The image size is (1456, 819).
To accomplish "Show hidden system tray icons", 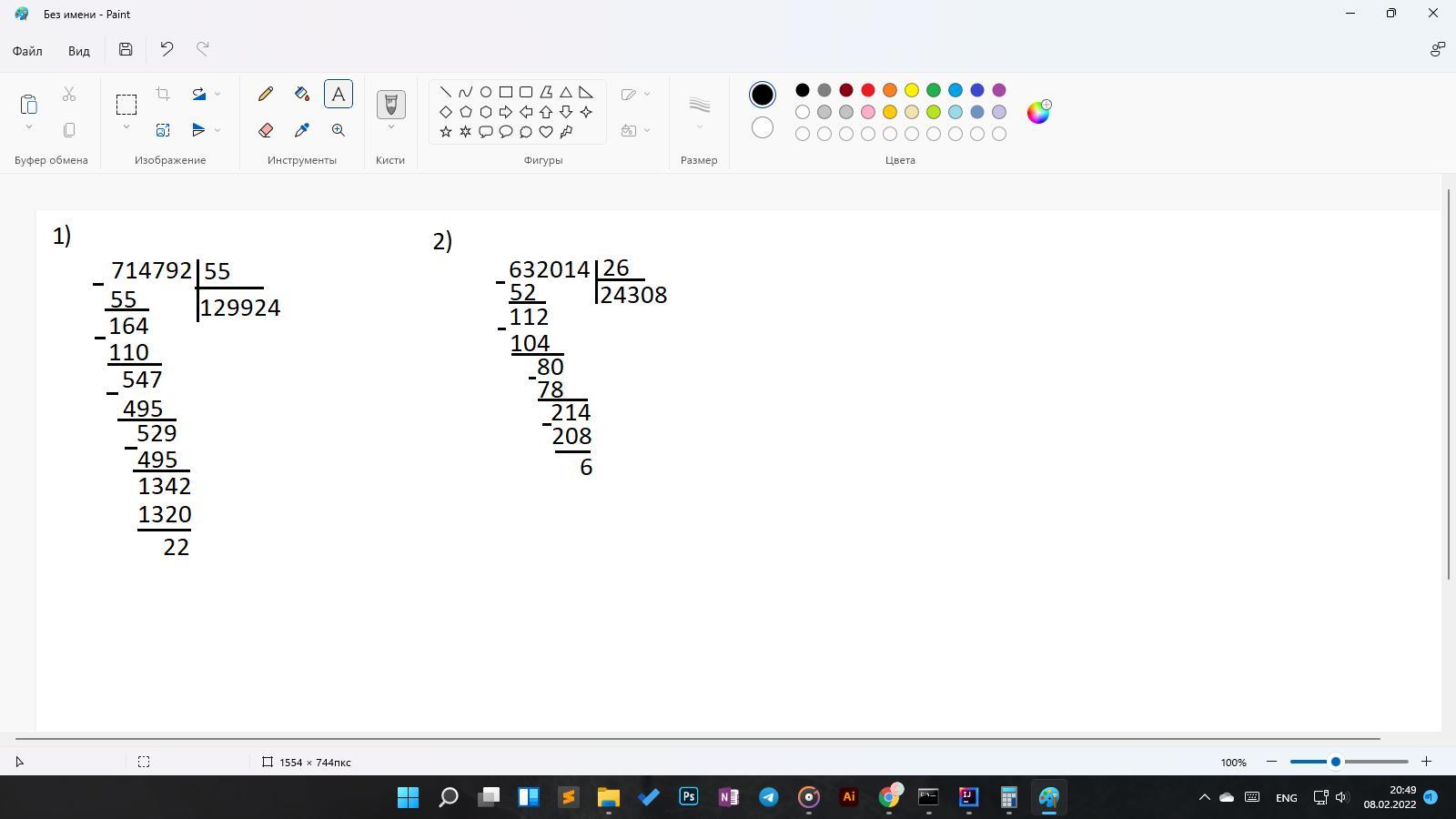I will [1204, 797].
